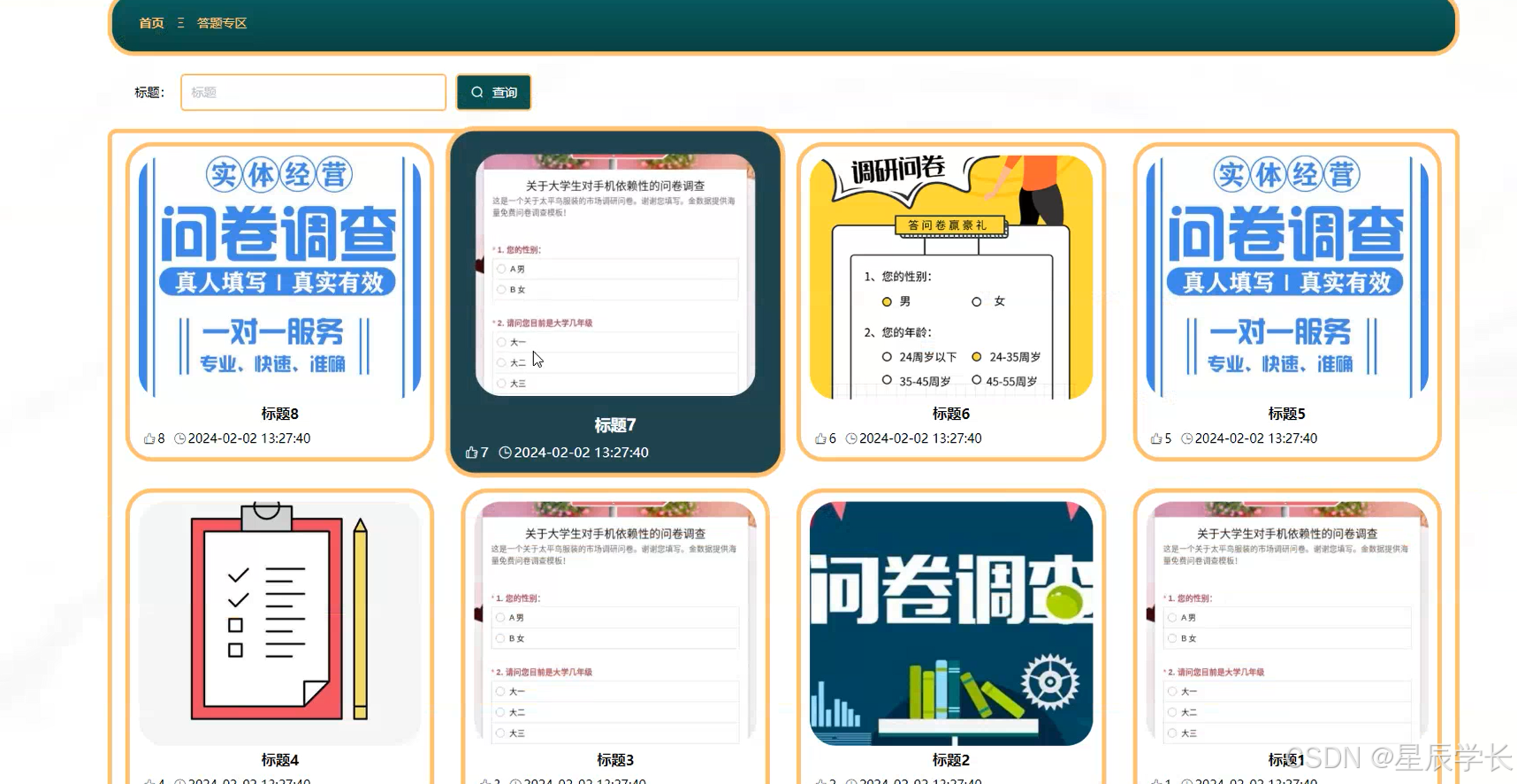Click the thumbs-up icon on 标题8

pos(149,438)
